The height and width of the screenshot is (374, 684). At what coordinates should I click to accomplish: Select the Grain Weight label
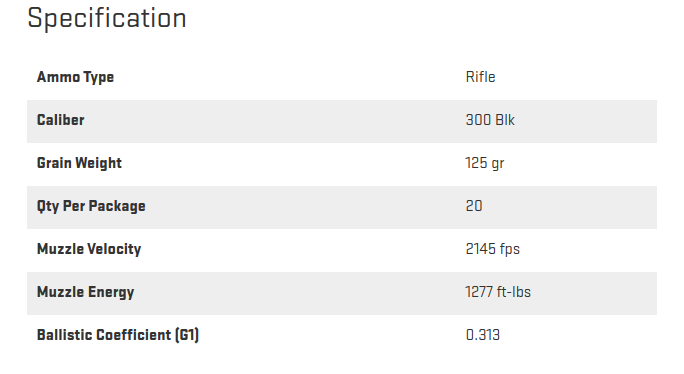click(79, 163)
